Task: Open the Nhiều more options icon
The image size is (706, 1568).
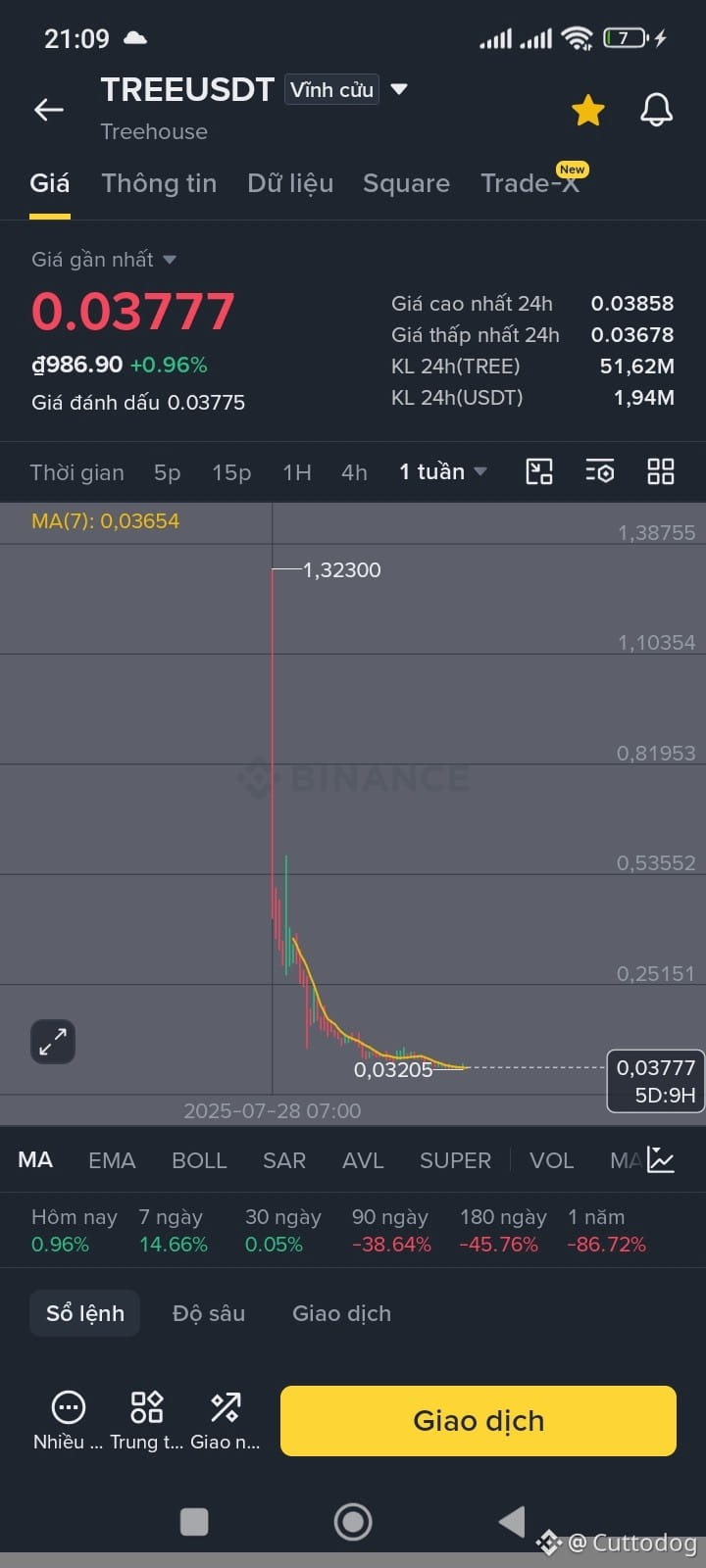Action: [x=68, y=1420]
